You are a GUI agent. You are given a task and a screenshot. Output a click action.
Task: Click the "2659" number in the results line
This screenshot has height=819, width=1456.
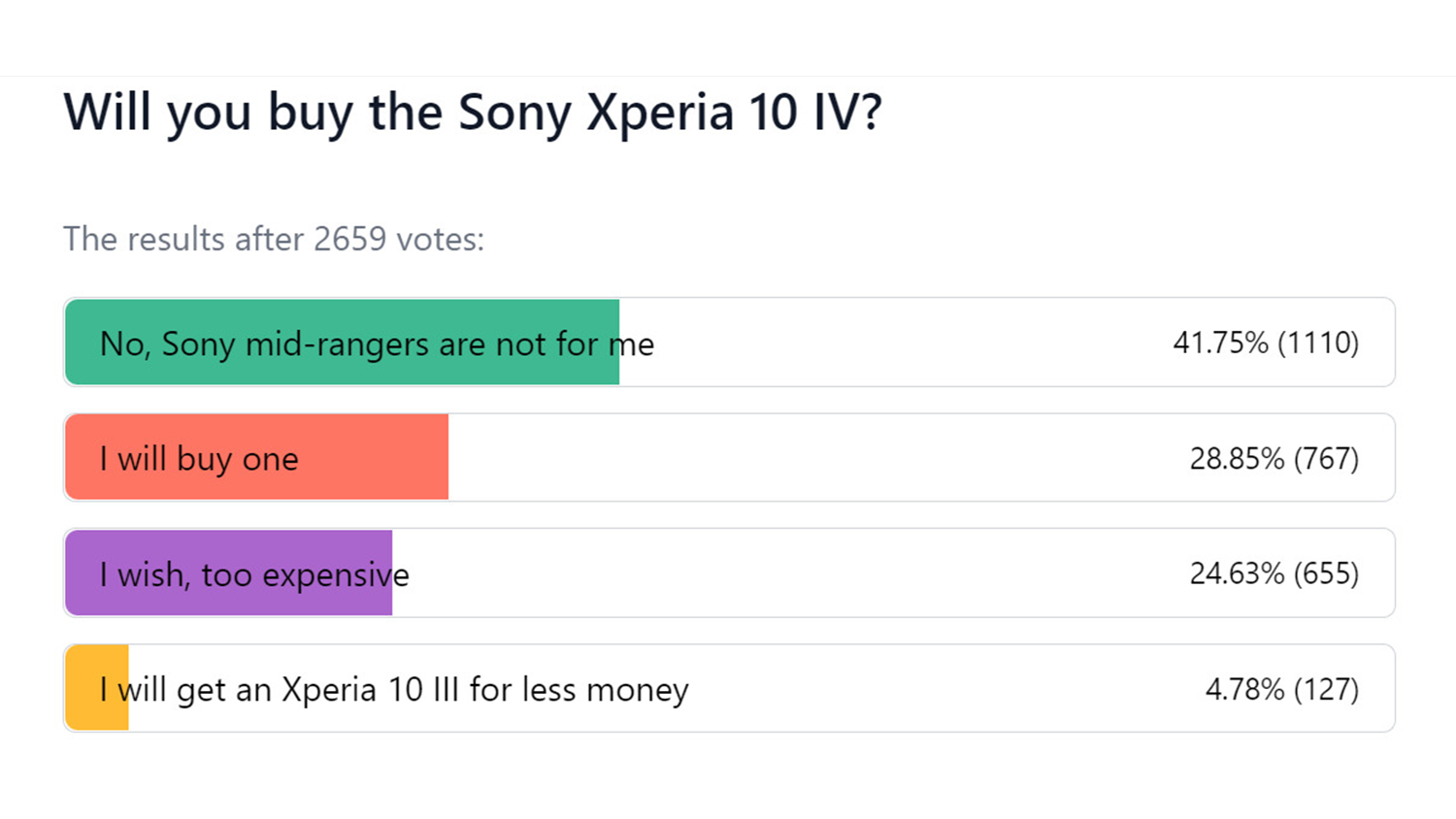click(349, 239)
